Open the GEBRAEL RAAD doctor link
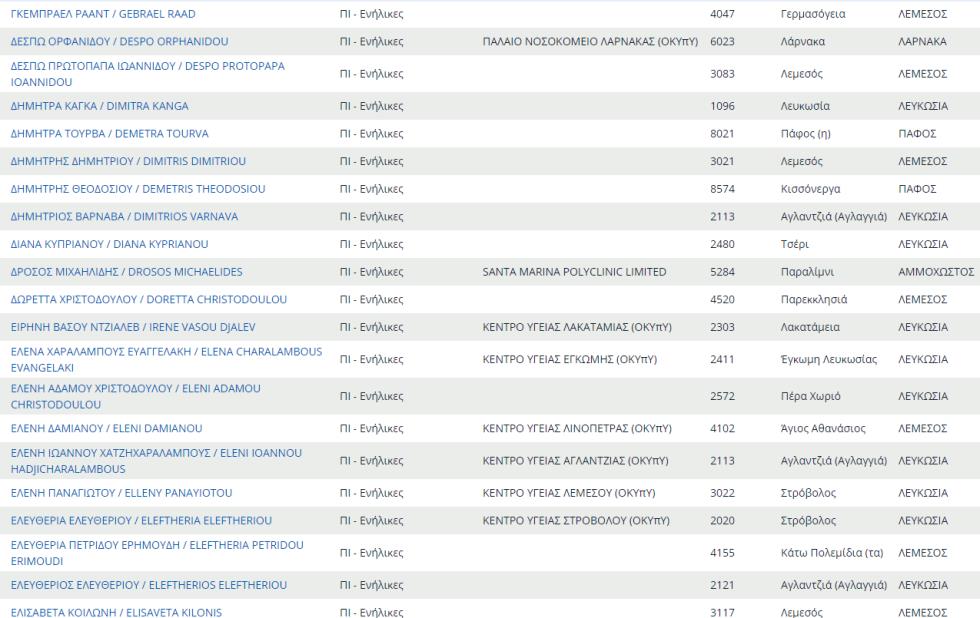This screenshot has width=980, height=618. pos(103,14)
